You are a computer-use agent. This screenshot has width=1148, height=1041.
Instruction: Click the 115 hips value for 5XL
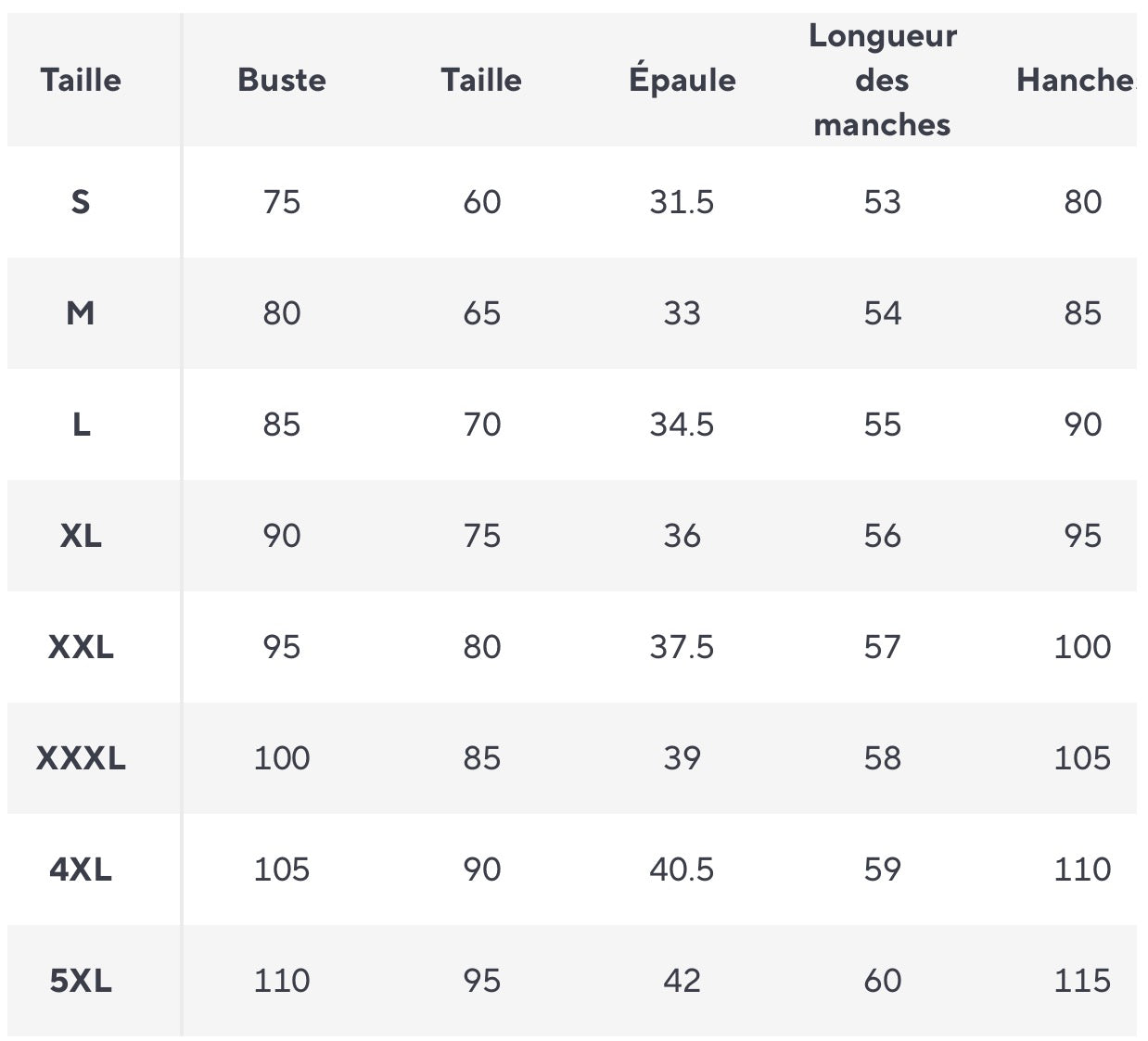click(x=1082, y=981)
